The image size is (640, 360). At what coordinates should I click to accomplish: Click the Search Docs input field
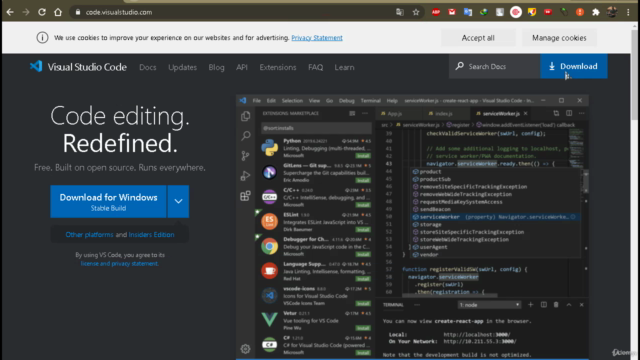point(495,66)
